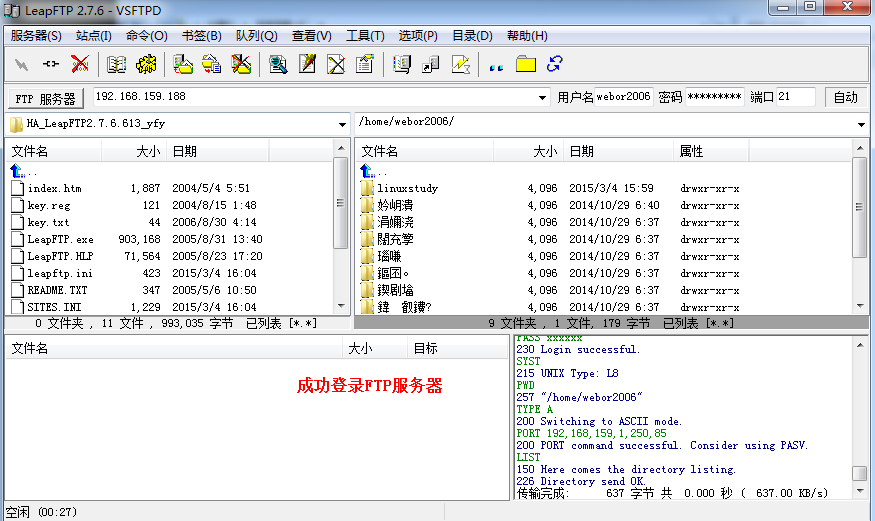Image resolution: width=875 pixels, height=521 pixels.
Task: Click the file properties clipboard icon
Action: coord(365,64)
